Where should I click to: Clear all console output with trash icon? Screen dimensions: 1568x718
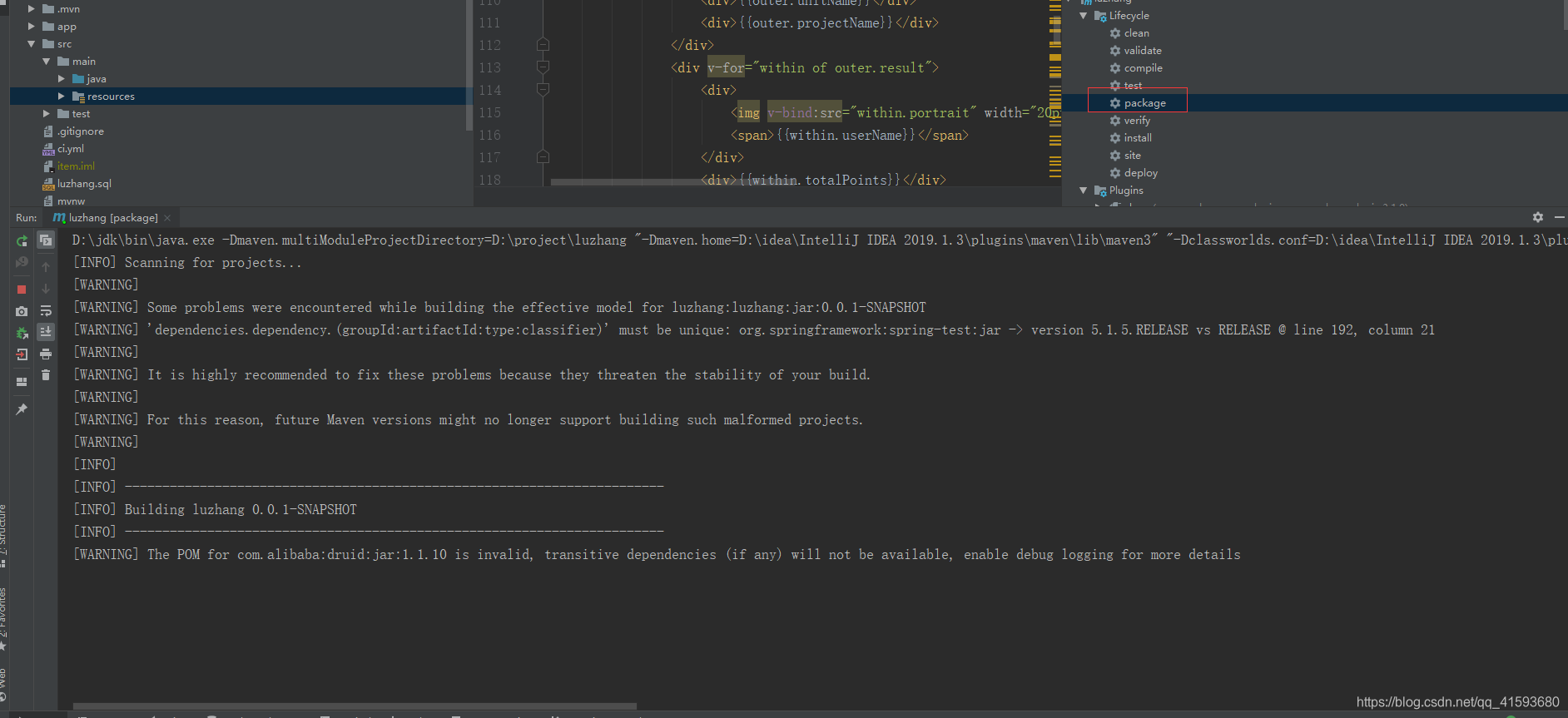click(x=46, y=375)
